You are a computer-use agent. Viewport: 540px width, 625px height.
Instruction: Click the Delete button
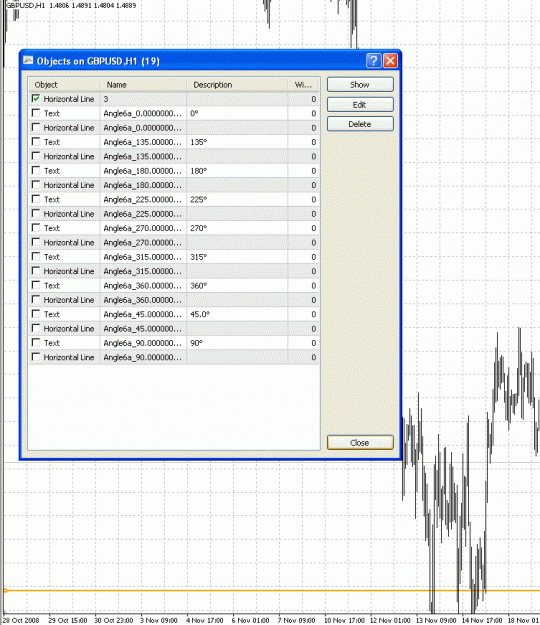pos(360,124)
